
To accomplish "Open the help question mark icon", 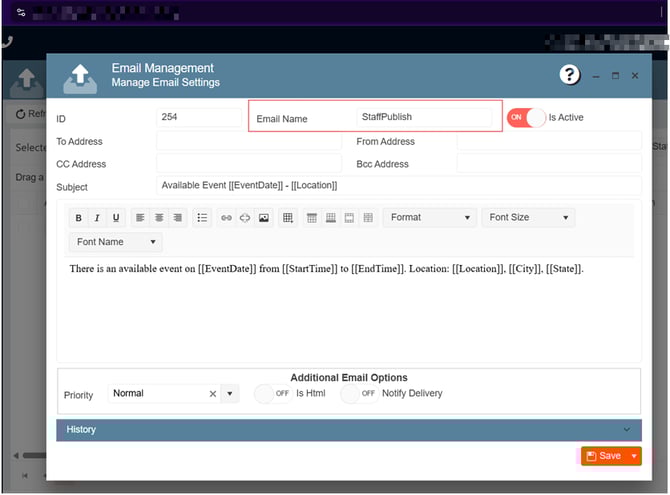I will [570, 75].
